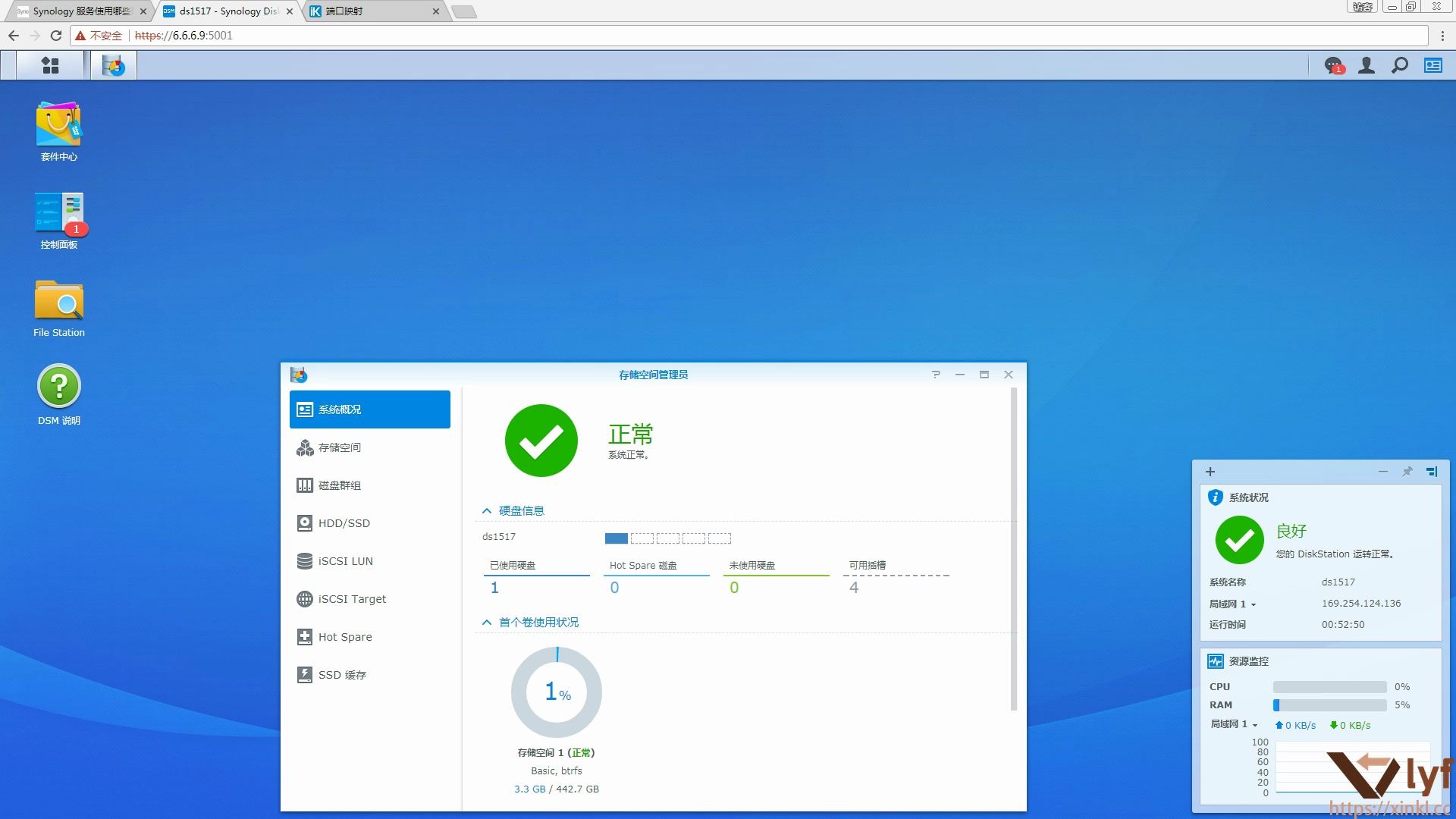Open the 控制面板 desktop icon
This screenshot has width=1456, height=819.
(x=58, y=216)
